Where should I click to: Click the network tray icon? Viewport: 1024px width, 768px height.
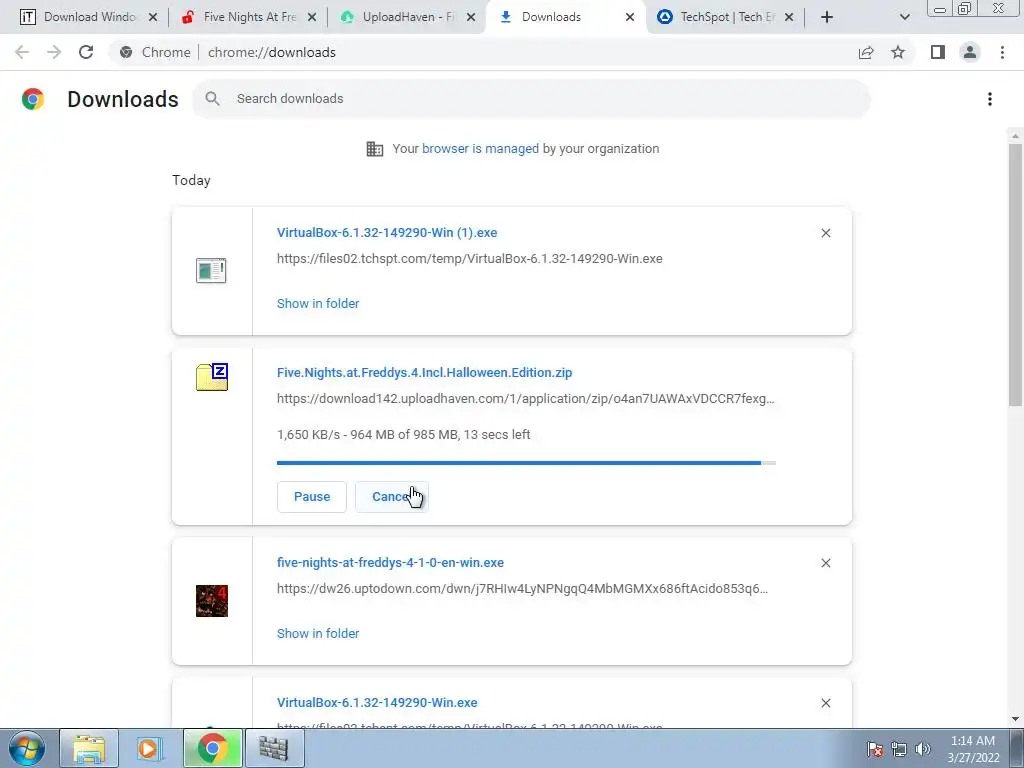[x=899, y=750]
